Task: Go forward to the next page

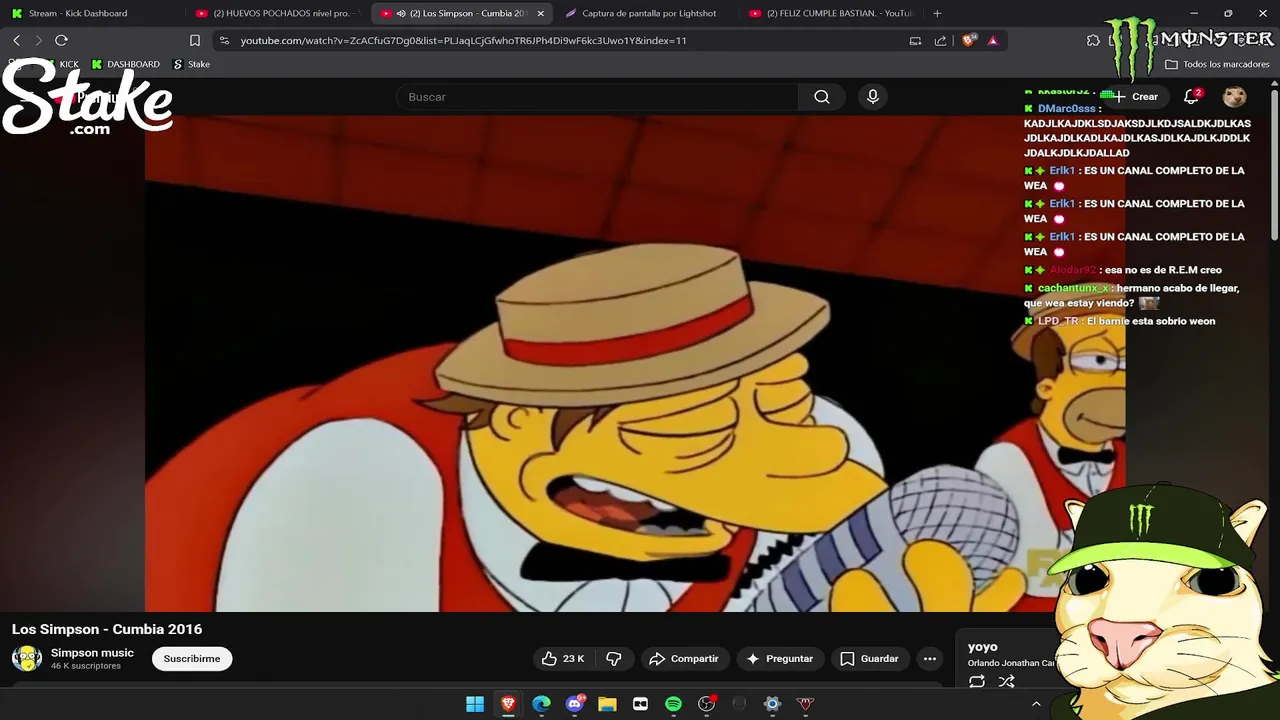Action: tap(38, 40)
